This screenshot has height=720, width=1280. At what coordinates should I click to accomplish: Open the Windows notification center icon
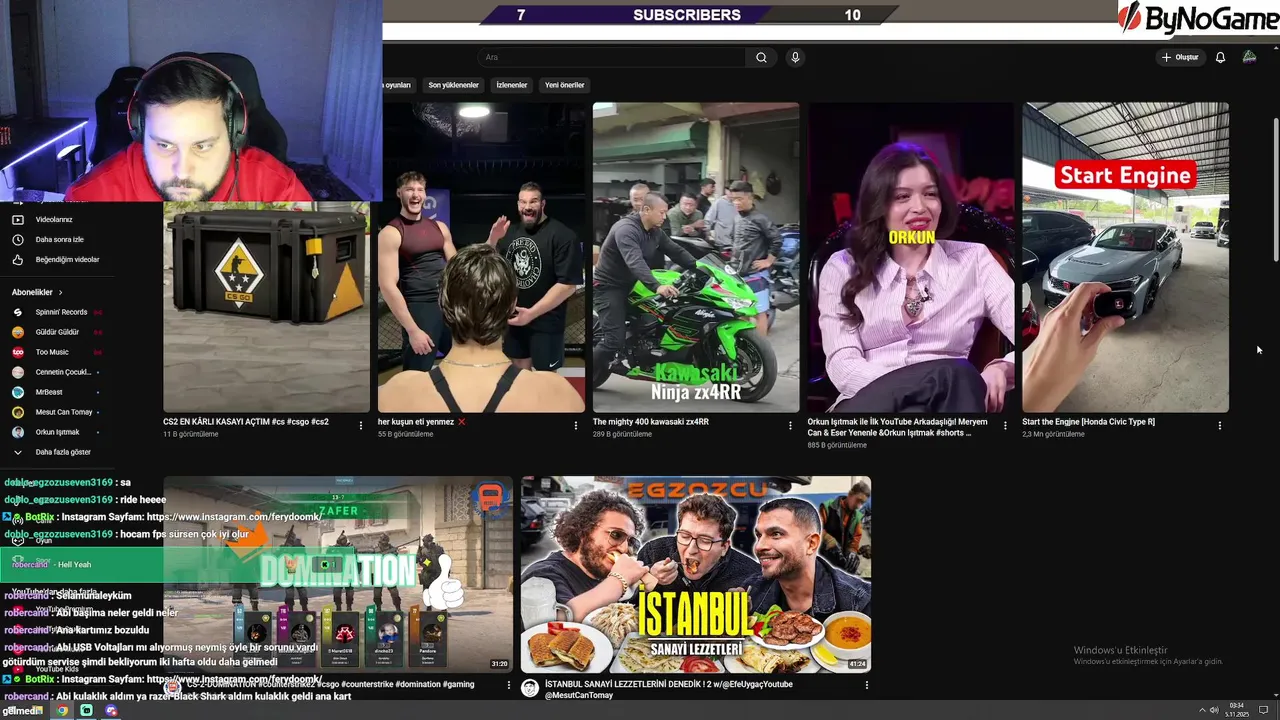1264,710
